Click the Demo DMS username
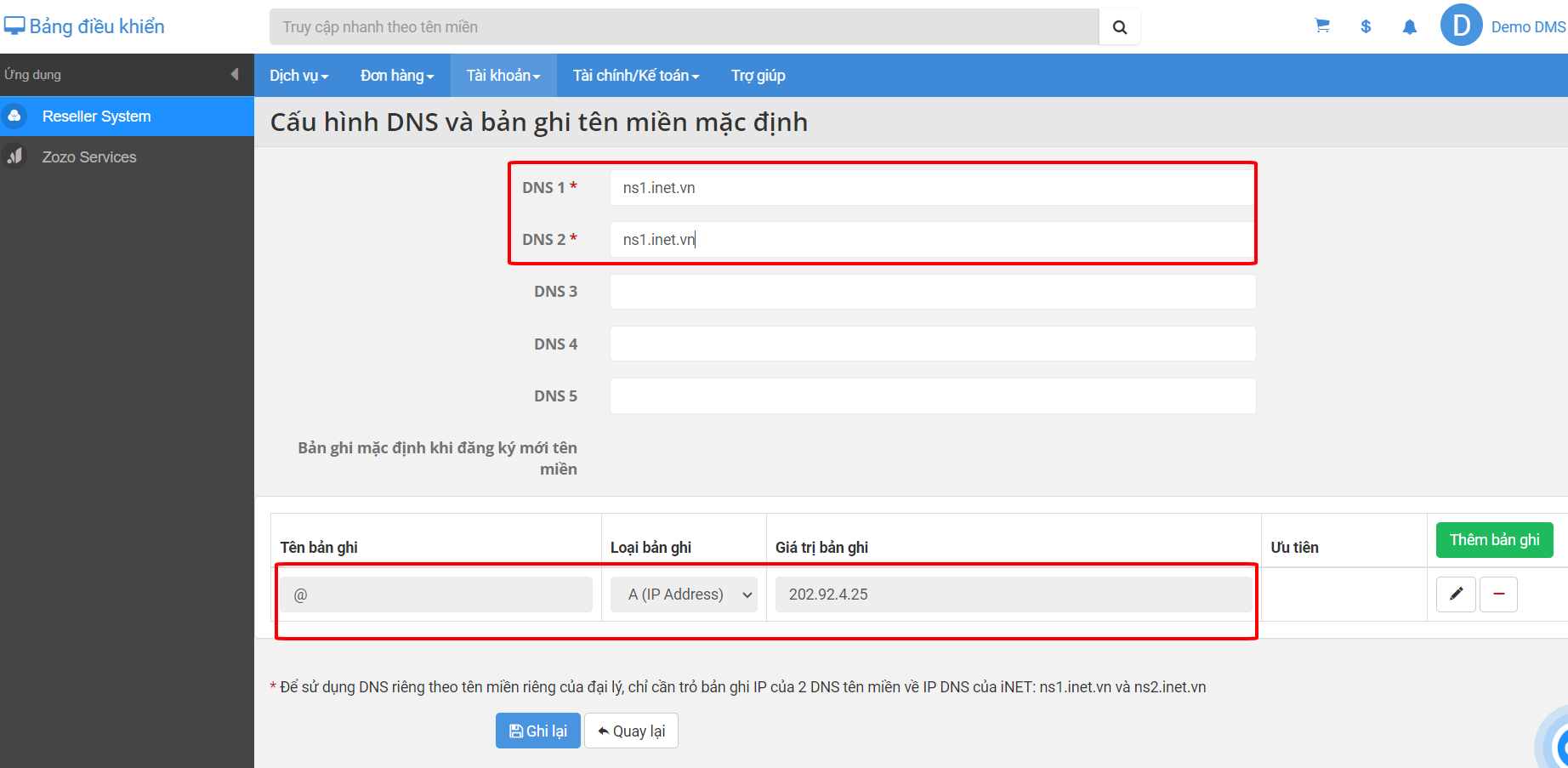The height and width of the screenshot is (768, 1568). coord(1528,27)
